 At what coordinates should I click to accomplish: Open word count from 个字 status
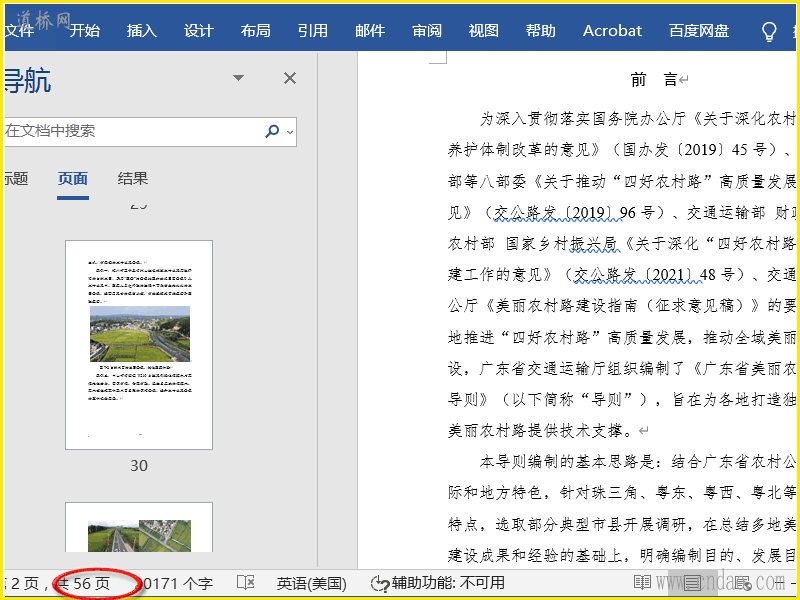[177, 583]
